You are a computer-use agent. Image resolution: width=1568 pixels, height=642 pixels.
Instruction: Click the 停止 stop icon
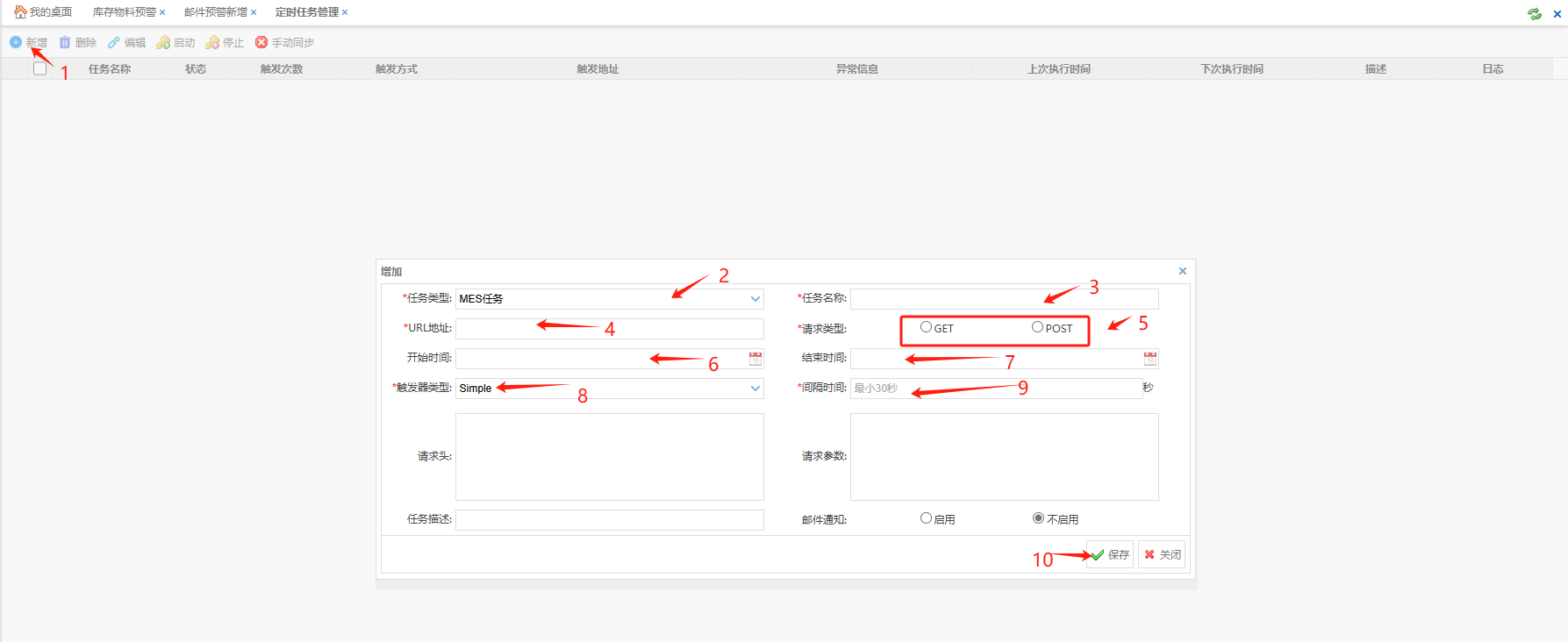pyautogui.click(x=212, y=42)
